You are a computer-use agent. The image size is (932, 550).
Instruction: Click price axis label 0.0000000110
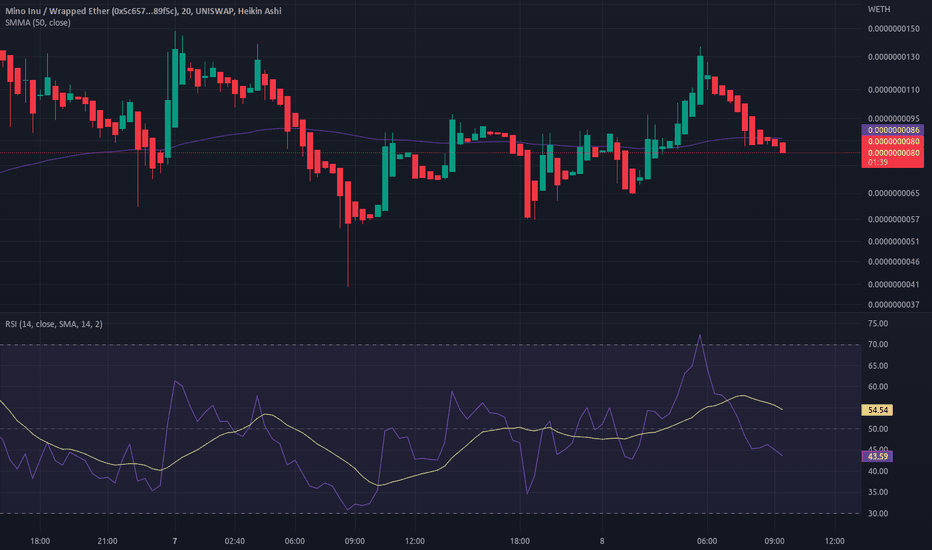(893, 90)
